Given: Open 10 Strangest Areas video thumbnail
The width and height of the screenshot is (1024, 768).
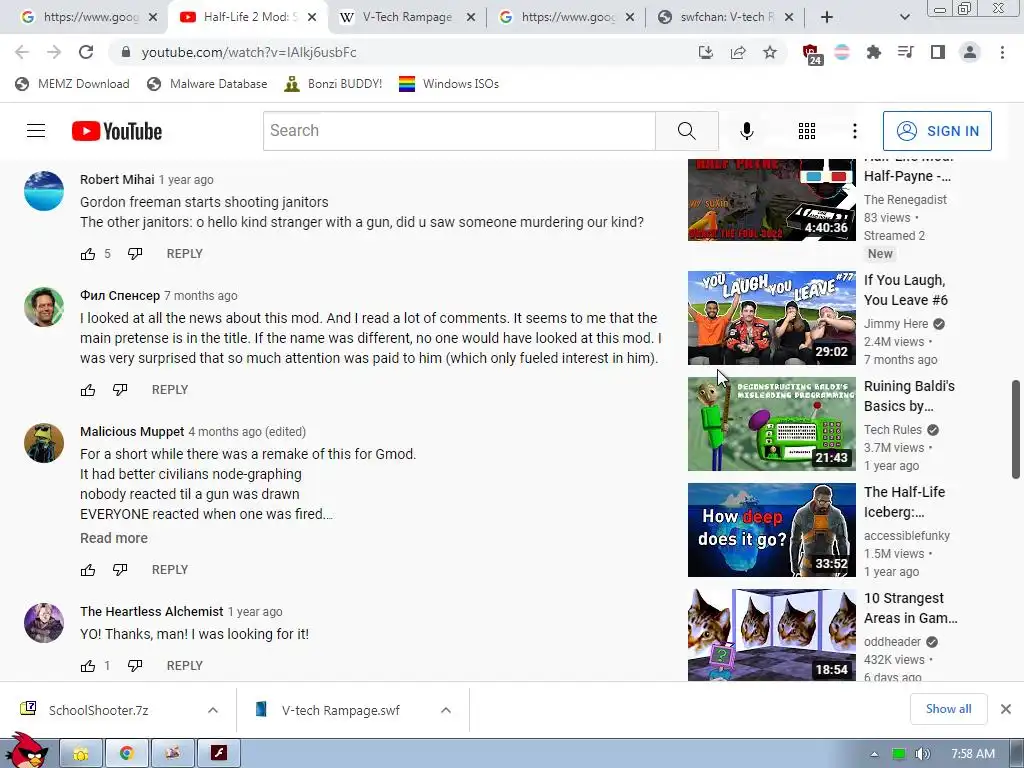Looking at the screenshot, I should coord(771,635).
